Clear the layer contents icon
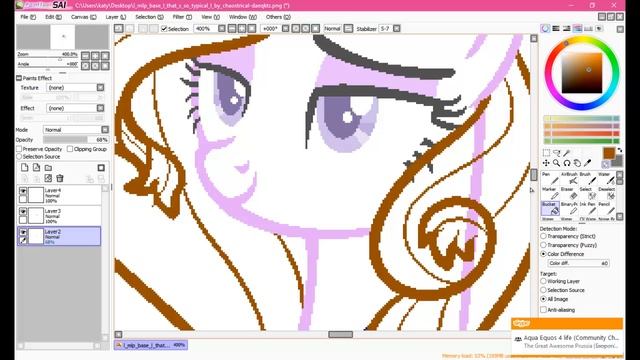The height and width of the screenshot is (360, 640). point(48,178)
